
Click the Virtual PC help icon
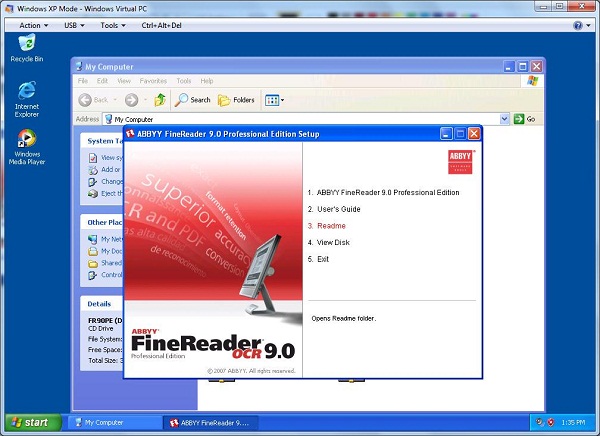[578, 26]
